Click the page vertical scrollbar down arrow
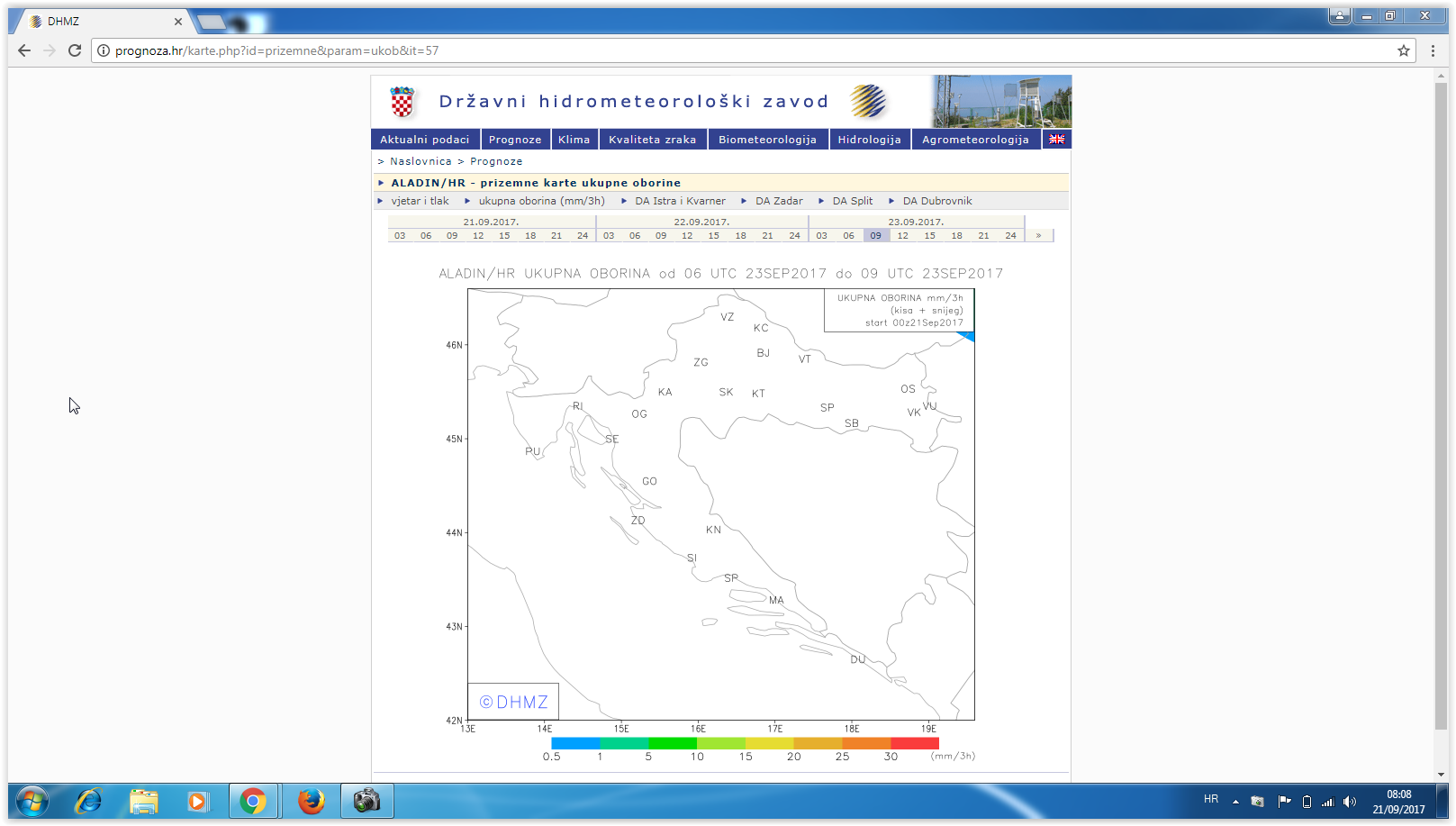Image resolution: width=1456 pixels, height=826 pixels. pyautogui.click(x=1440, y=774)
